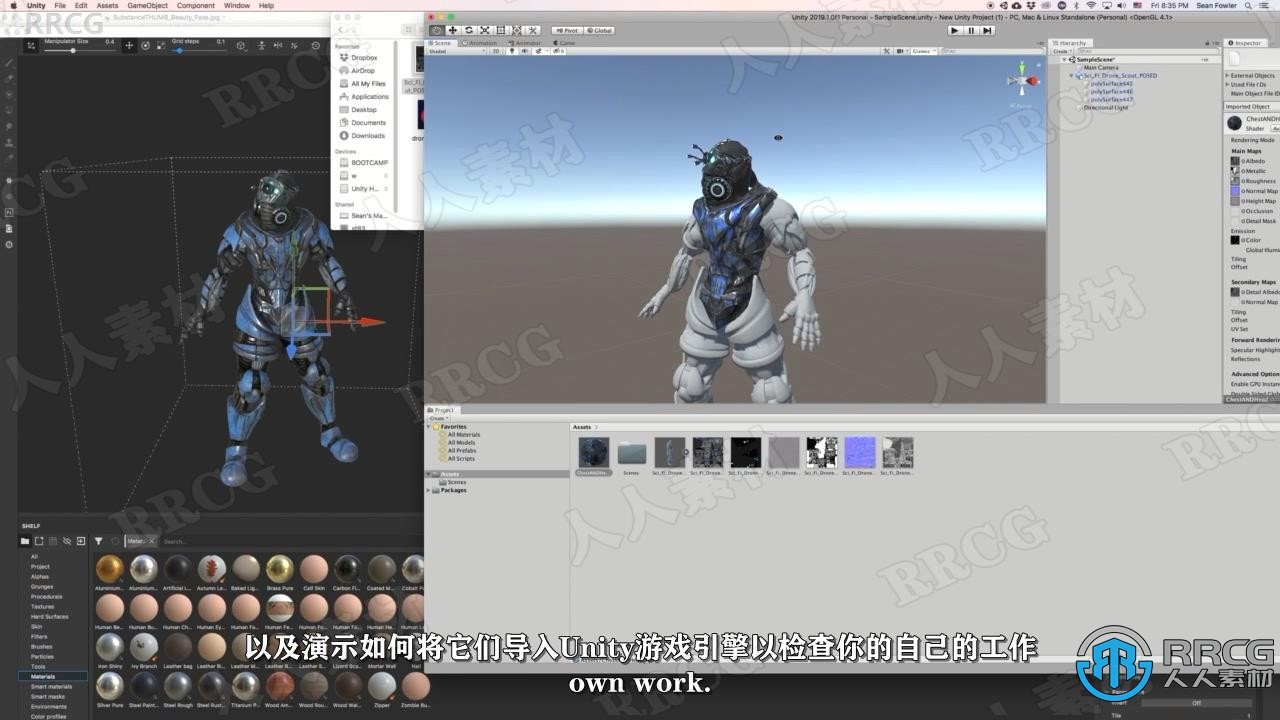The image size is (1280, 720).
Task: Open the Gizmos dropdown in Scene view
Action: pyautogui.click(x=922, y=51)
